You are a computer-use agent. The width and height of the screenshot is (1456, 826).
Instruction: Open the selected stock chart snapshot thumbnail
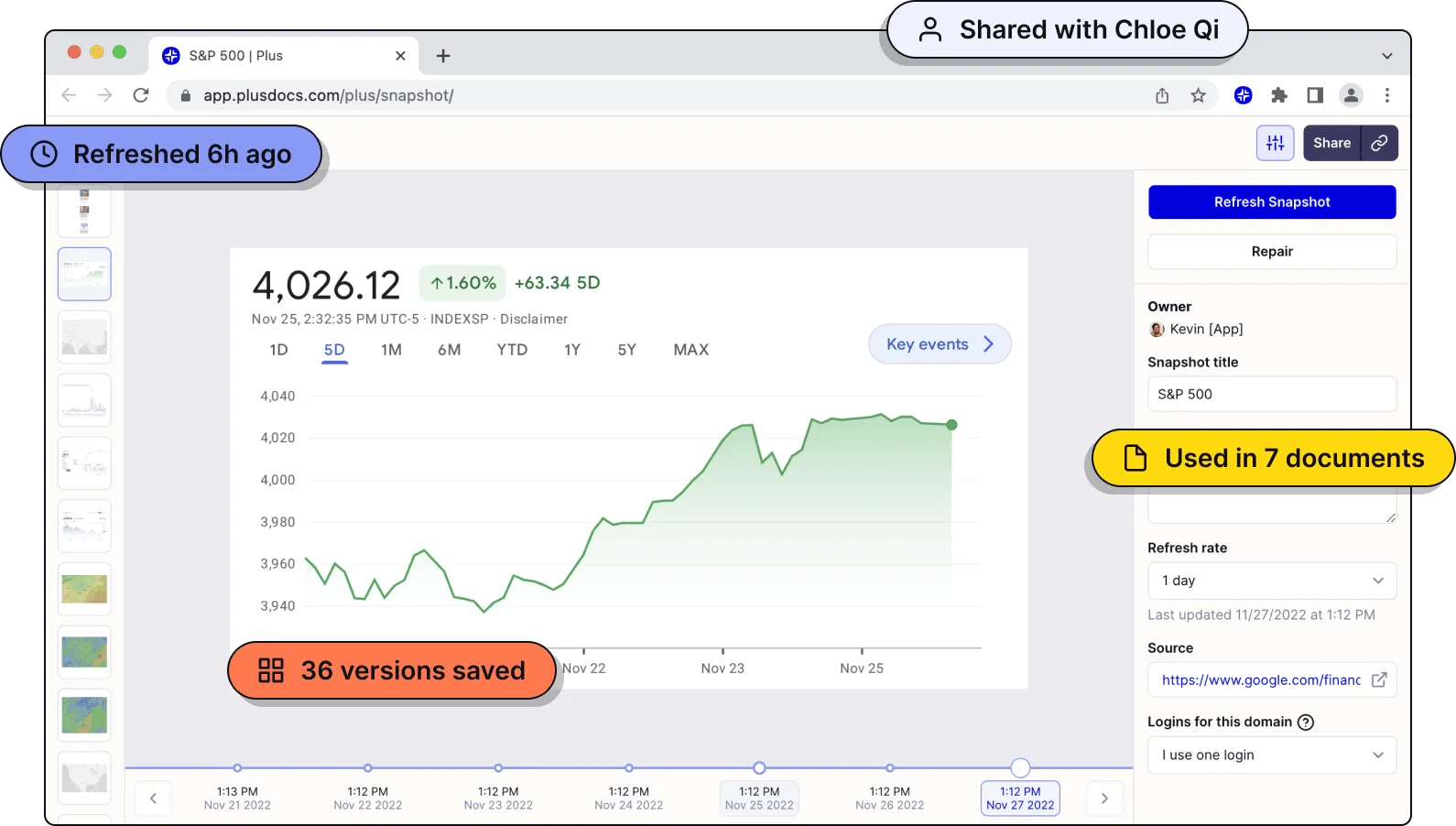pos(84,274)
